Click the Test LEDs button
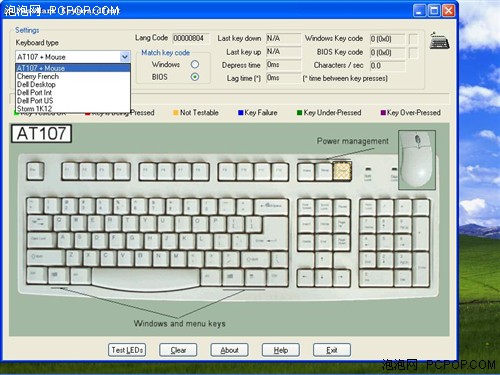 click(x=127, y=350)
